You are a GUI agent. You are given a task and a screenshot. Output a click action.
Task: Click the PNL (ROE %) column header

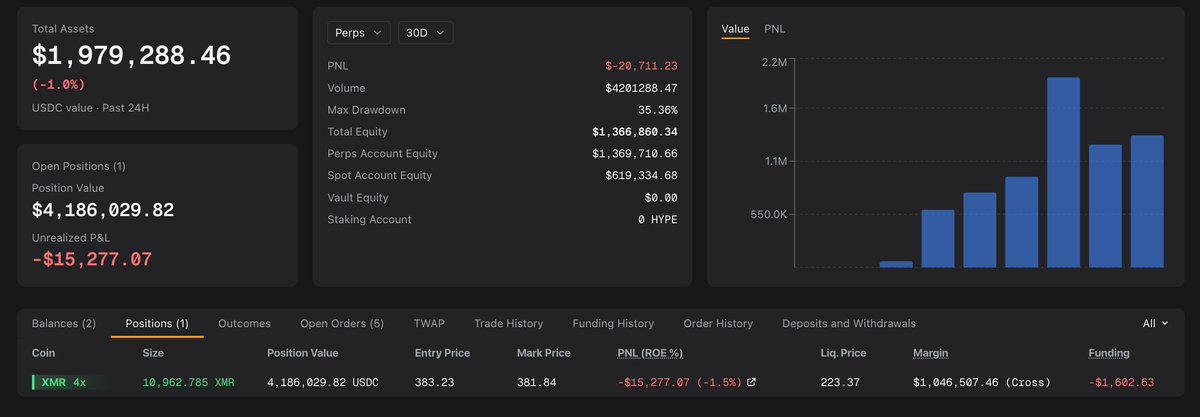click(x=650, y=353)
